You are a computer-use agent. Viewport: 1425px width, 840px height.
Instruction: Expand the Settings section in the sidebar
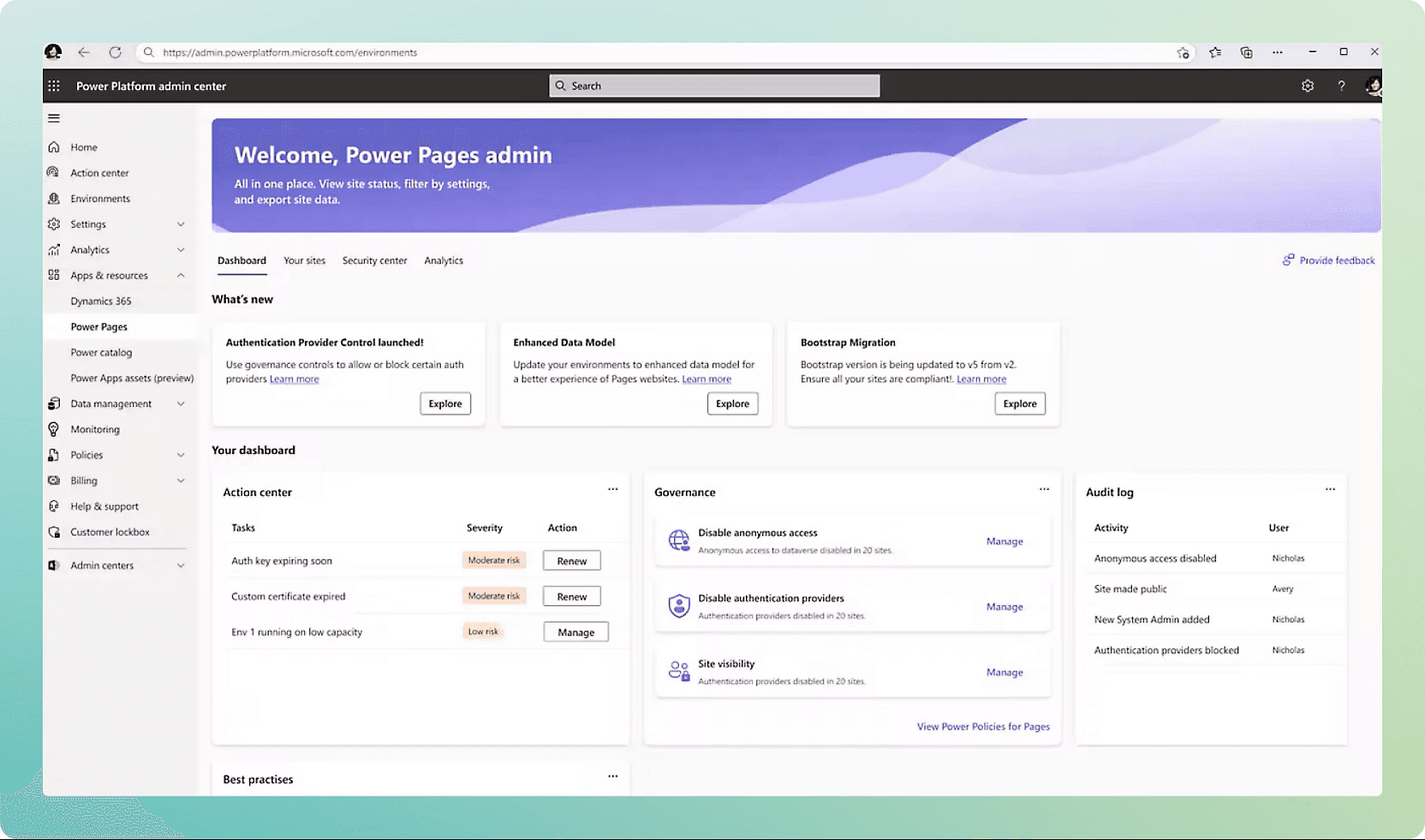[181, 224]
